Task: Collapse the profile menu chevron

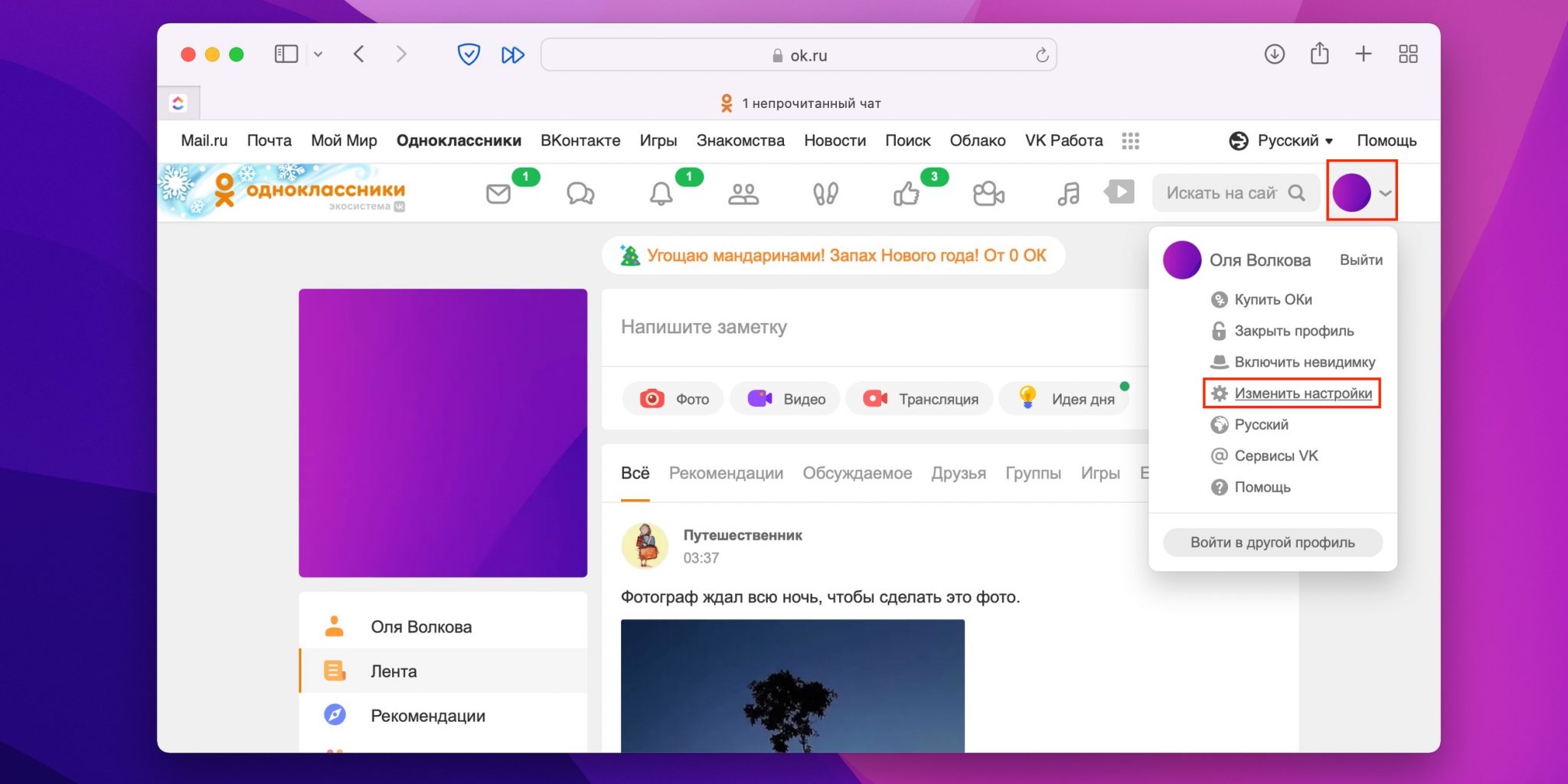Action: tap(1385, 193)
